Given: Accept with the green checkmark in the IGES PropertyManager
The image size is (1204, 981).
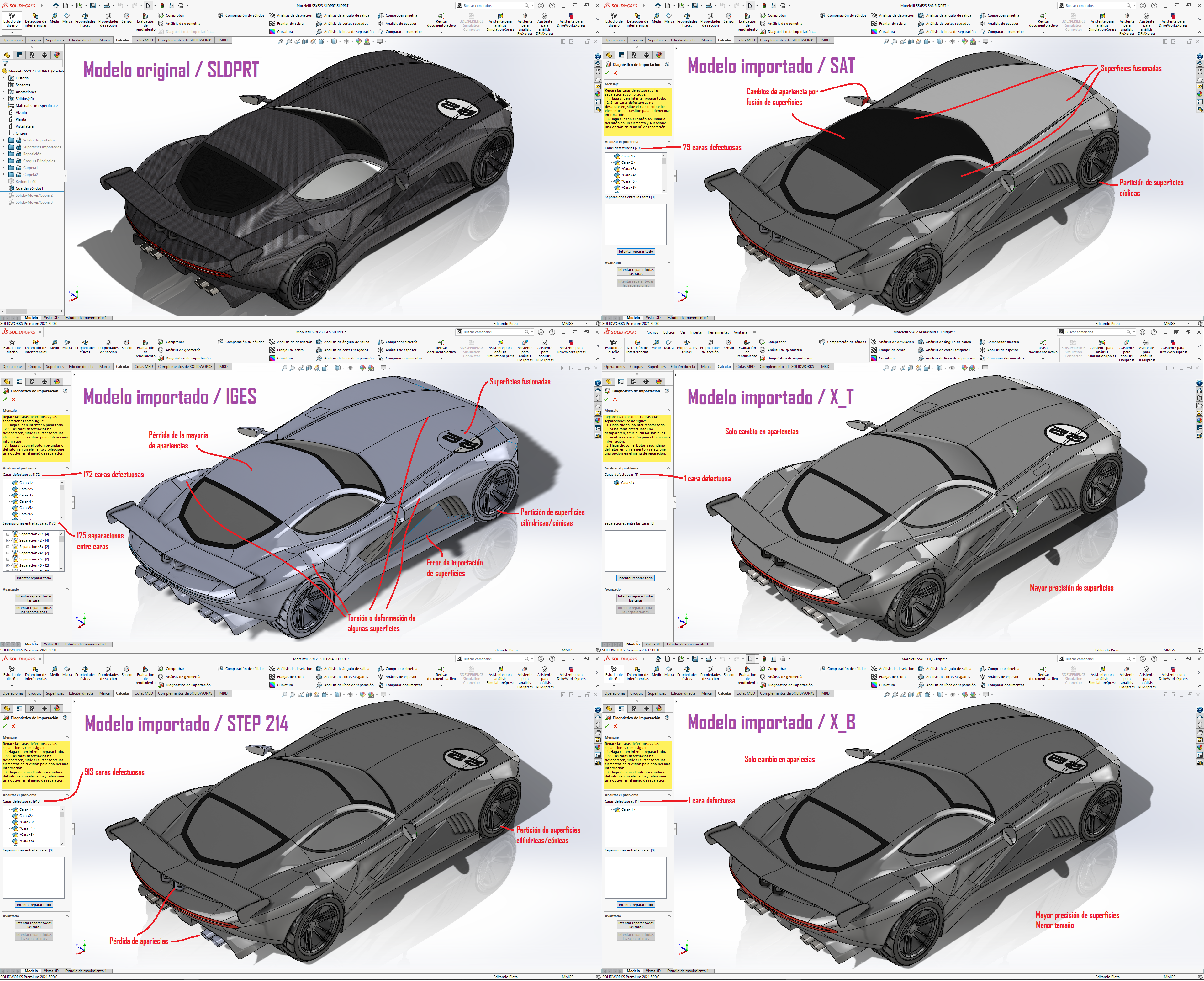Looking at the screenshot, I should coord(5,400).
